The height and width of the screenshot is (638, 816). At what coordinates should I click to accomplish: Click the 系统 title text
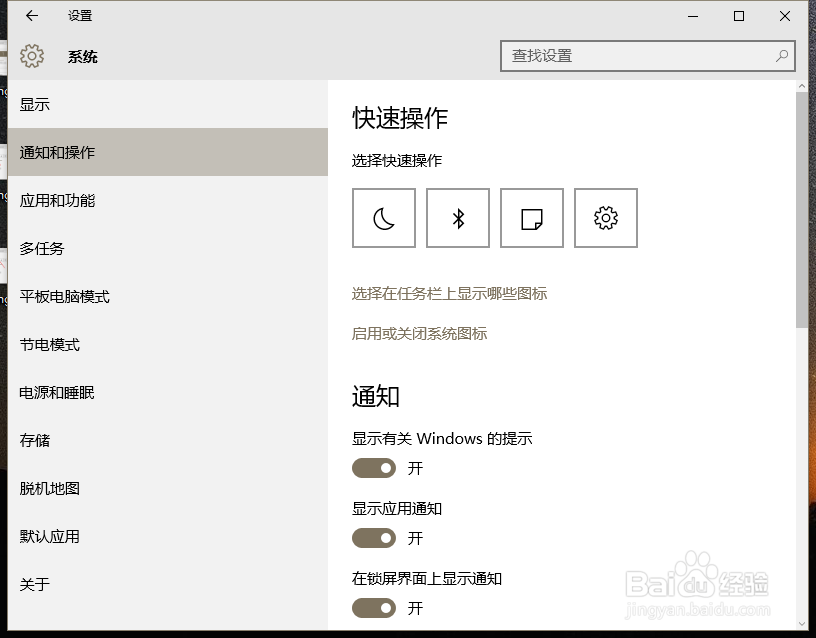pos(83,56)
